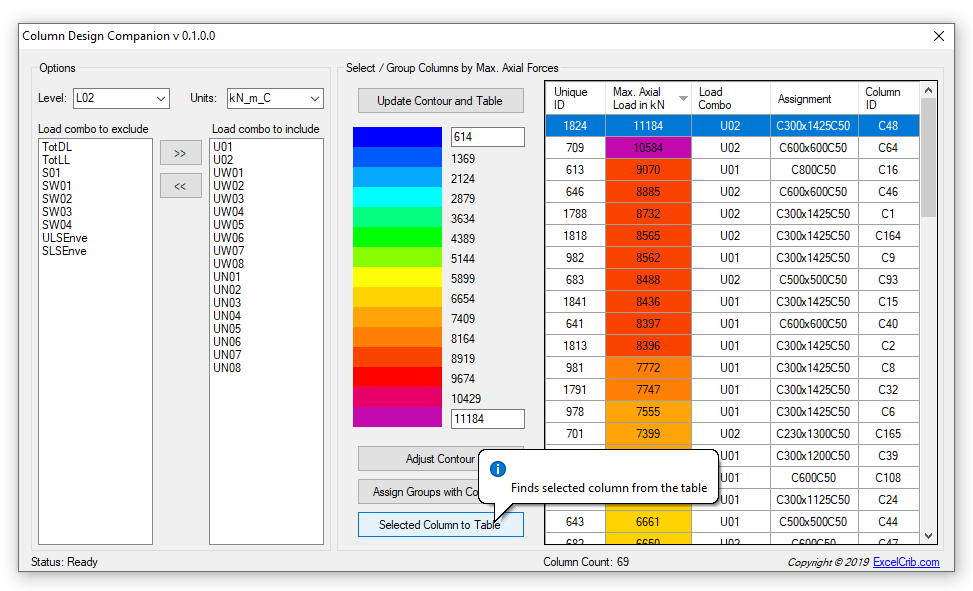973x591 pixels.
Task: Open the Units dropdown showing kN_m_C
Action: point(275,98)
